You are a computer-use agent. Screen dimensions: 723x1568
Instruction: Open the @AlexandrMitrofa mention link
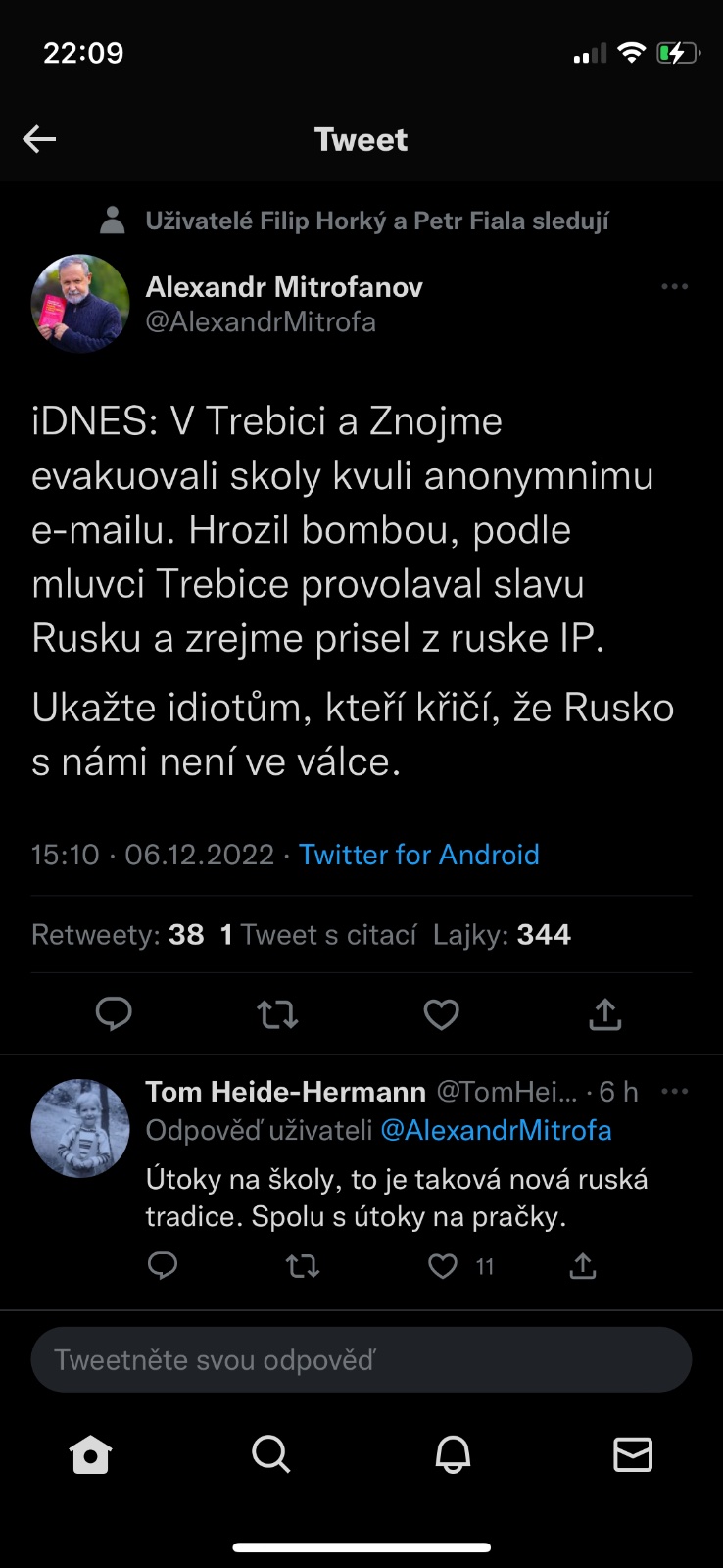click(x=496, y=1130)
